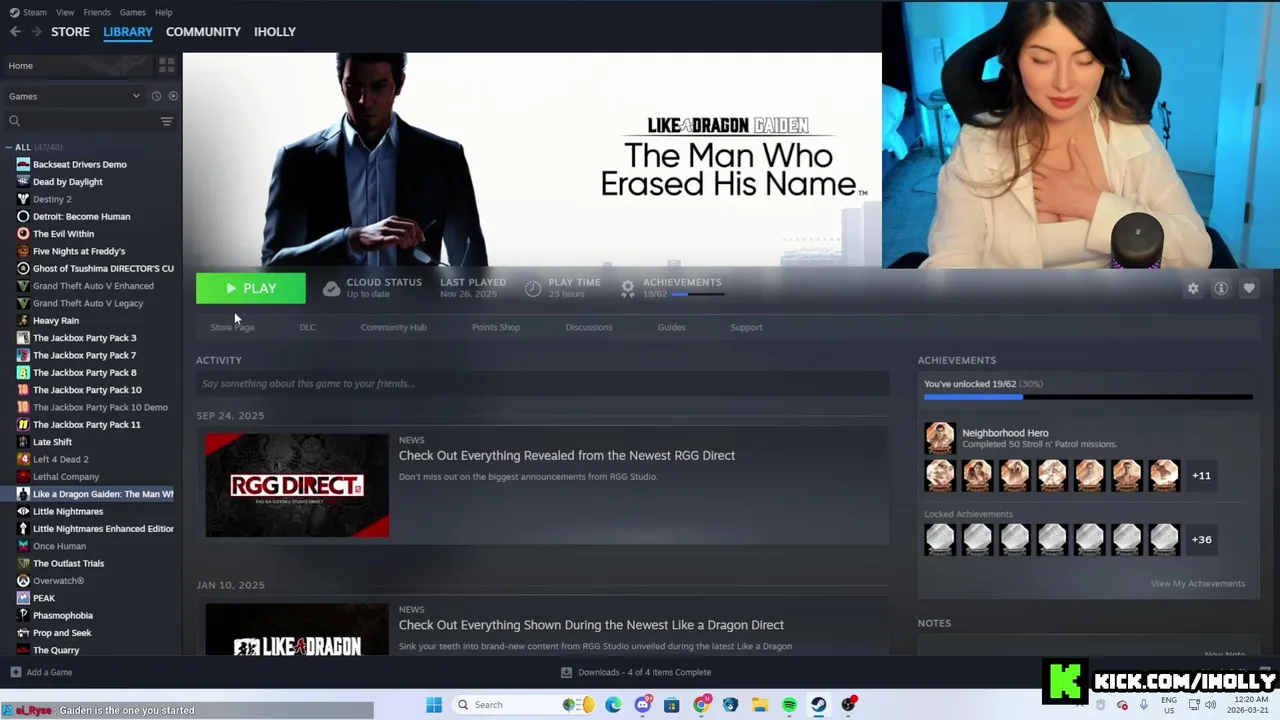Open Microsoft Edge from the taskbar
Viewport: 1280px width, 720px height.
click(613, 705)
